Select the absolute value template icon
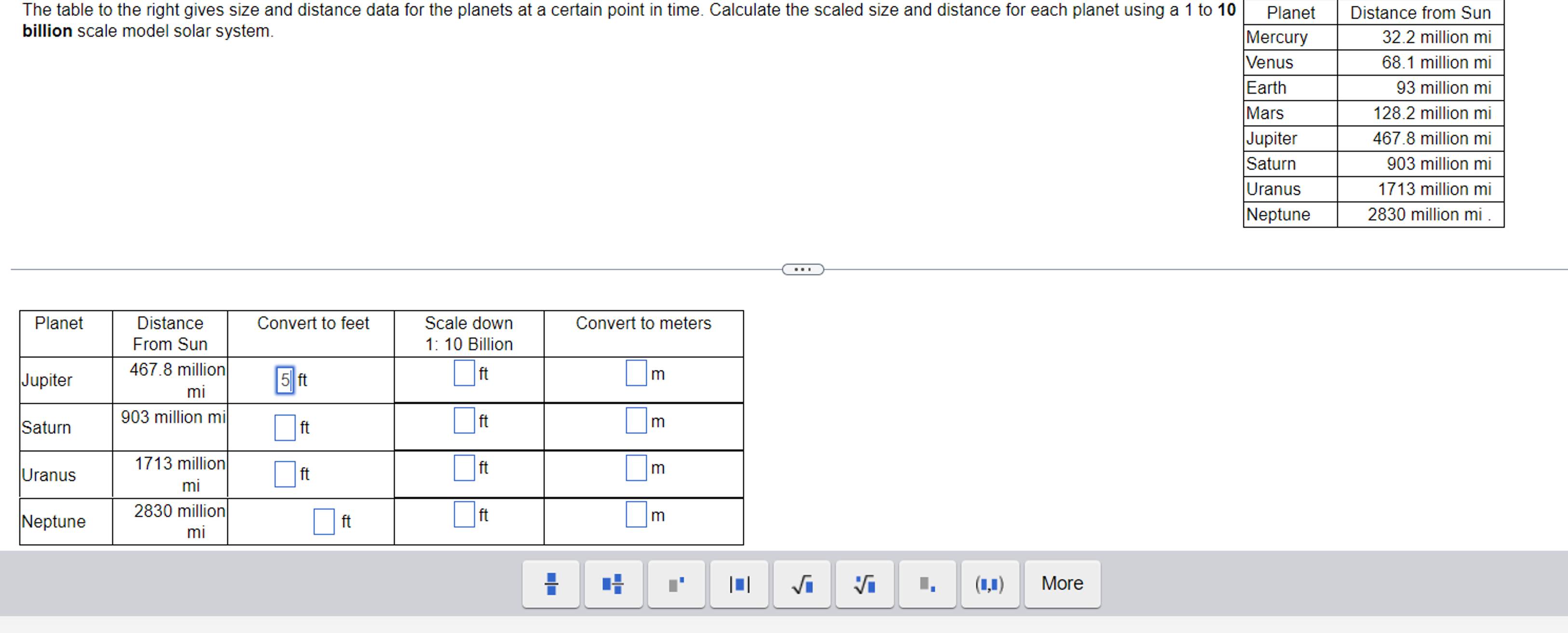The width and height of the screenshot is (1568, 633). point(739,583)
